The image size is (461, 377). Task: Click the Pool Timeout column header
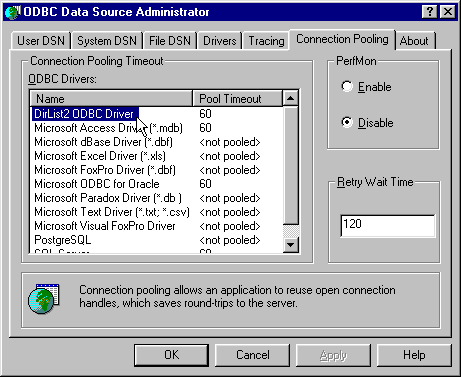click(237, 98)
